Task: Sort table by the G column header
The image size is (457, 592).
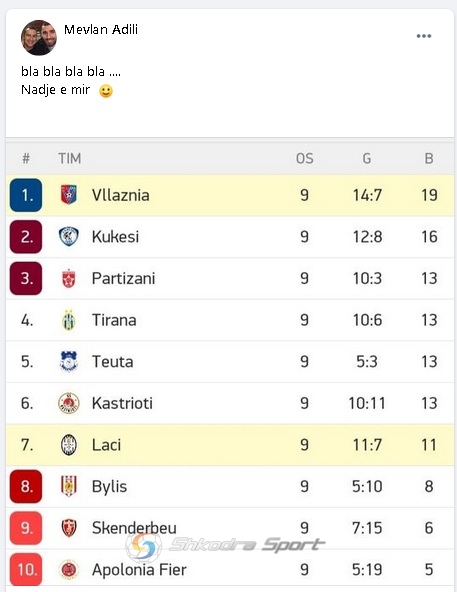Action: coord(366,159)
